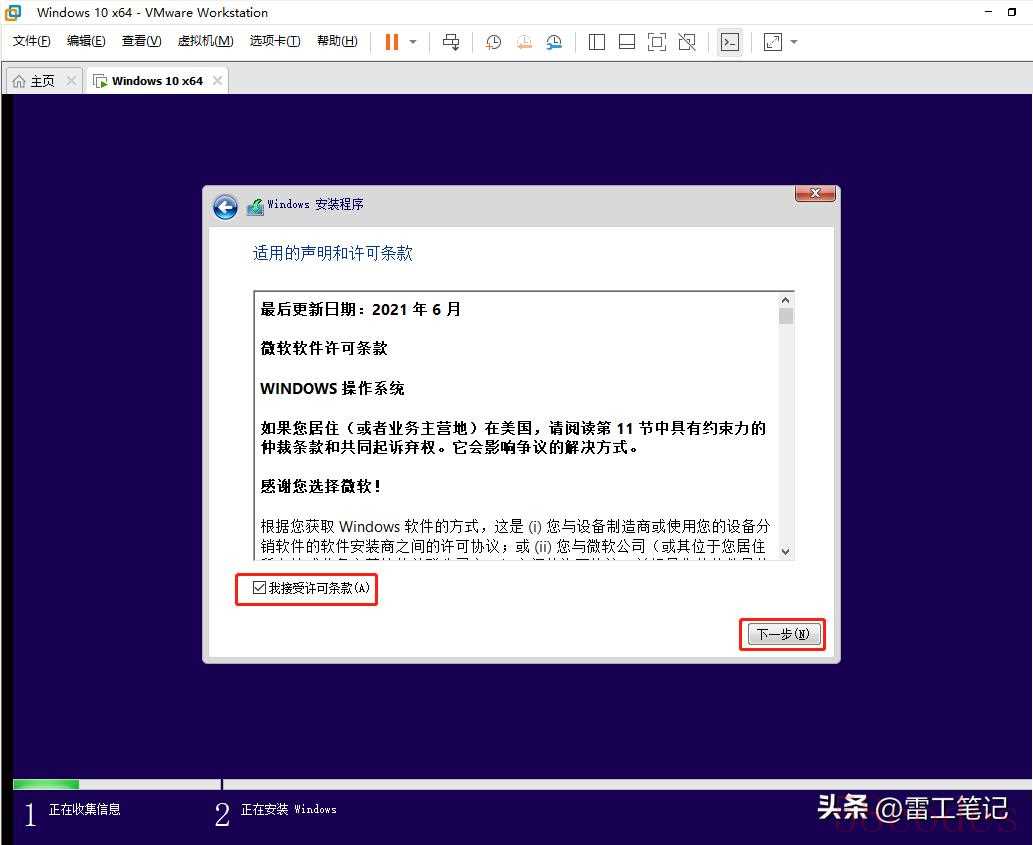Enter full screen mode icon
Image resolution: width=1033 pixels, height=845 pixels.
(x=657, y=42)
